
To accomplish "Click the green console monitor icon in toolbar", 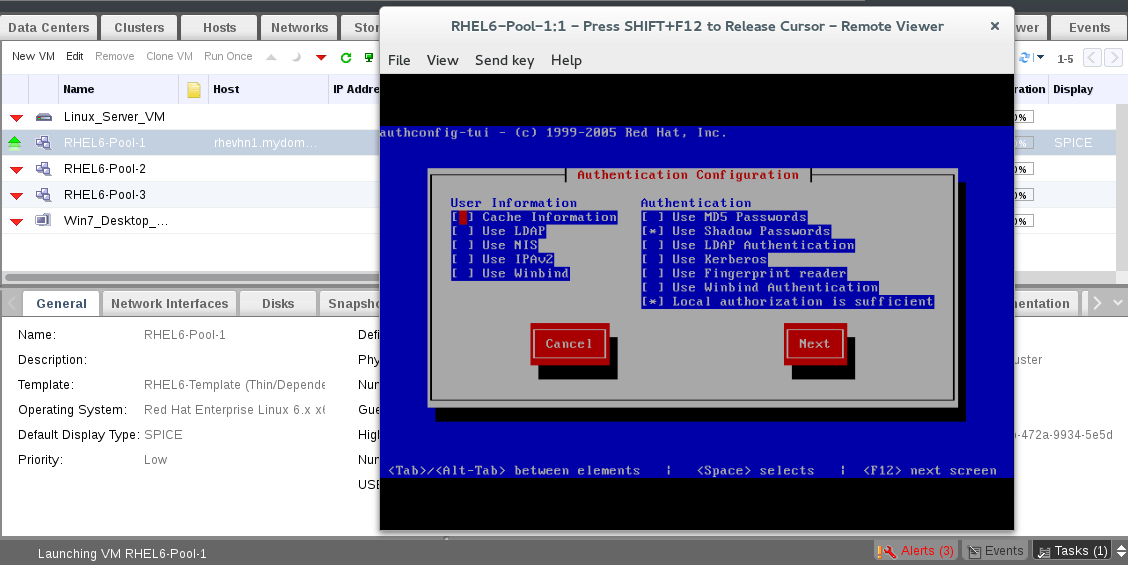I will pyautogui.click(x=369, y=58).
